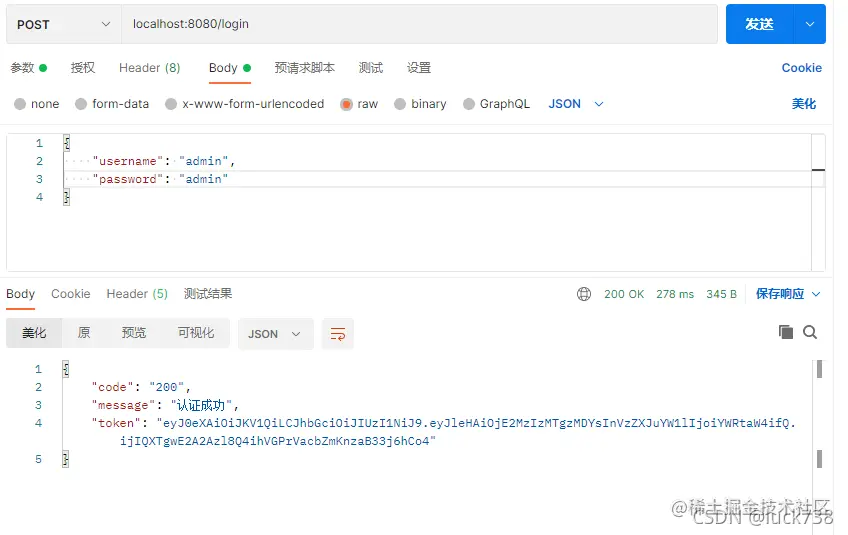Click 美化 beautify link in request body
848x535 pixels.
point(804,104)
